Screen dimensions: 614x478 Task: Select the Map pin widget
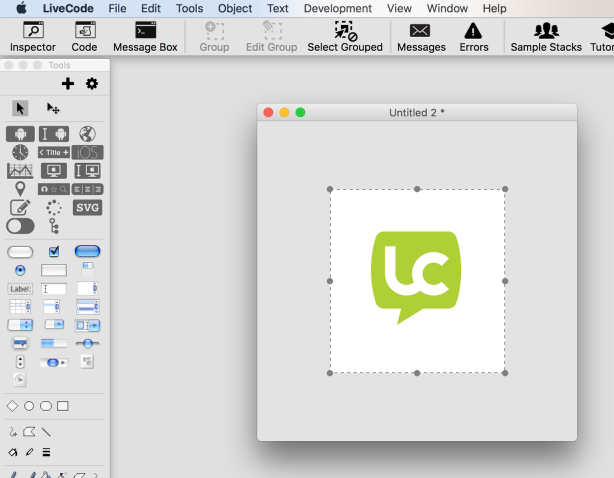20,189
